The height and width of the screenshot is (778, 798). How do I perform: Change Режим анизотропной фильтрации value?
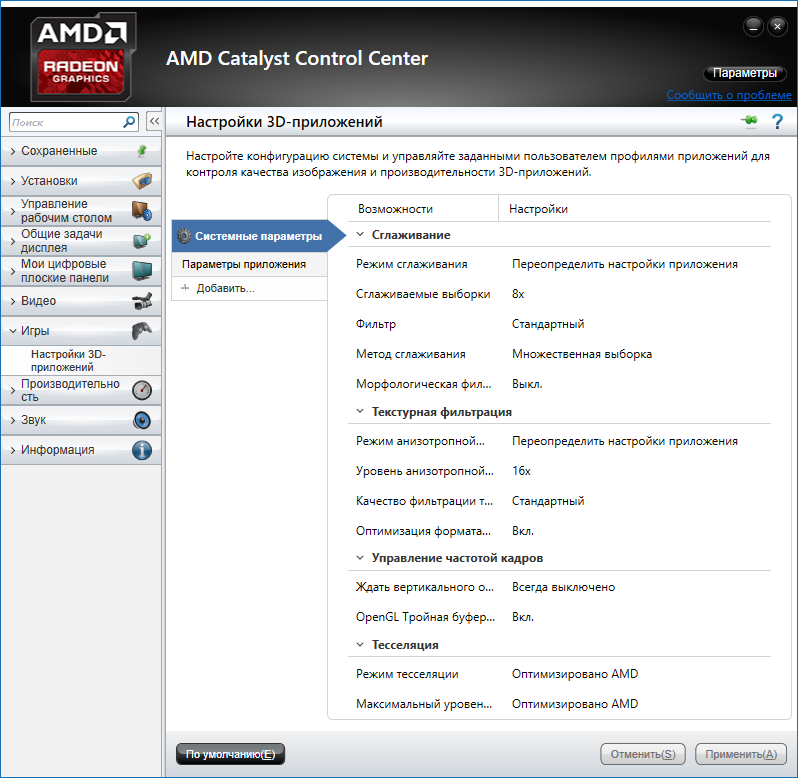[x=624, y=441]
